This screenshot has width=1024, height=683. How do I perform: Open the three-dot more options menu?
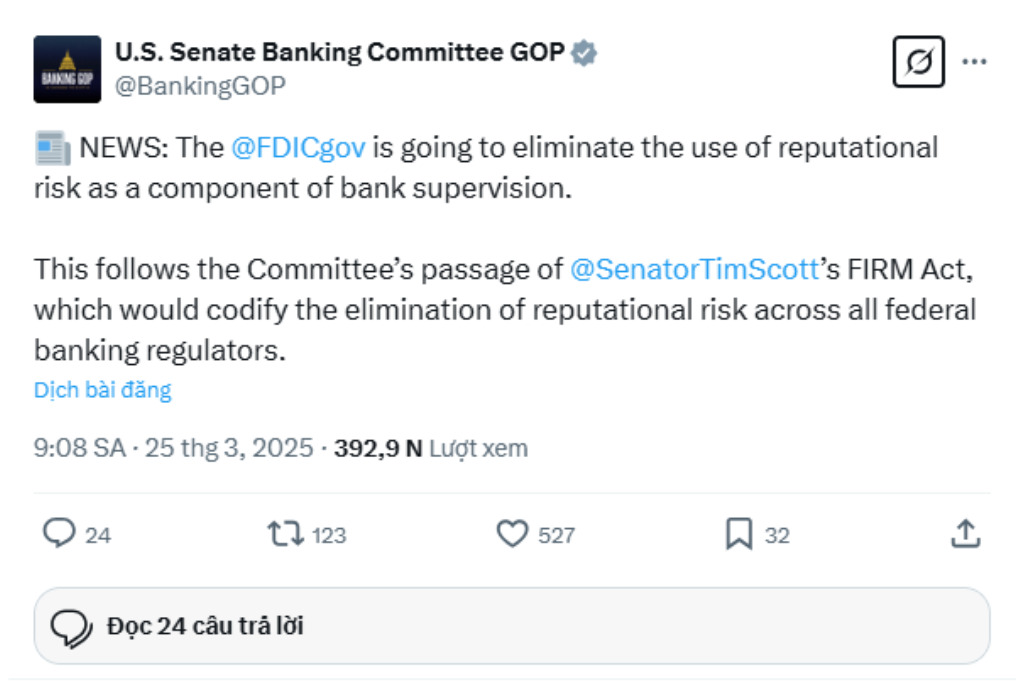coord(974,61)
